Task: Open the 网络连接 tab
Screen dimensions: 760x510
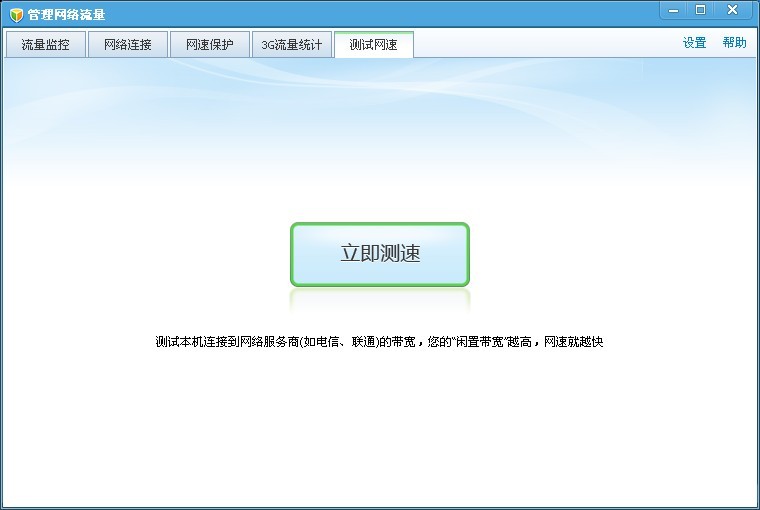Action: click(127, 45)
